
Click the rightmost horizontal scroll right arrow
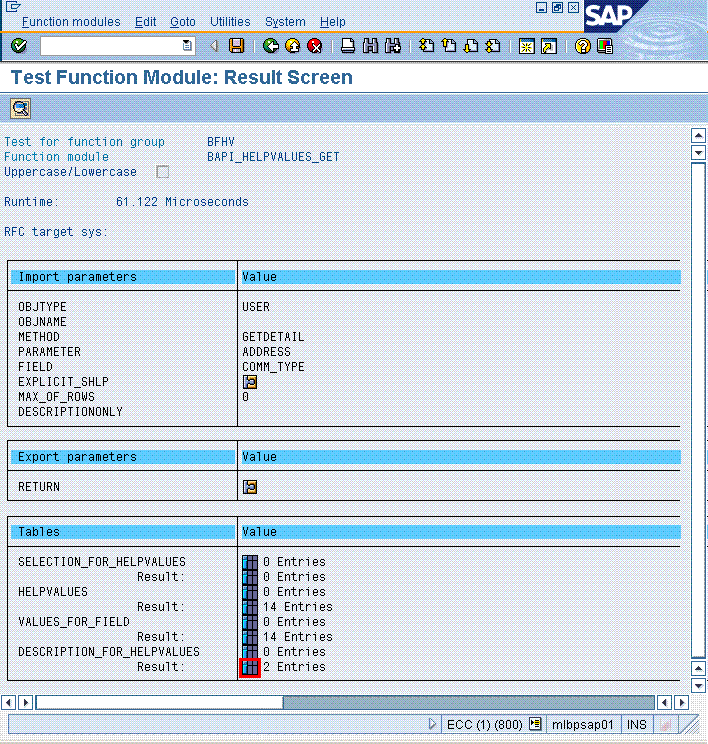pos(682,702)
